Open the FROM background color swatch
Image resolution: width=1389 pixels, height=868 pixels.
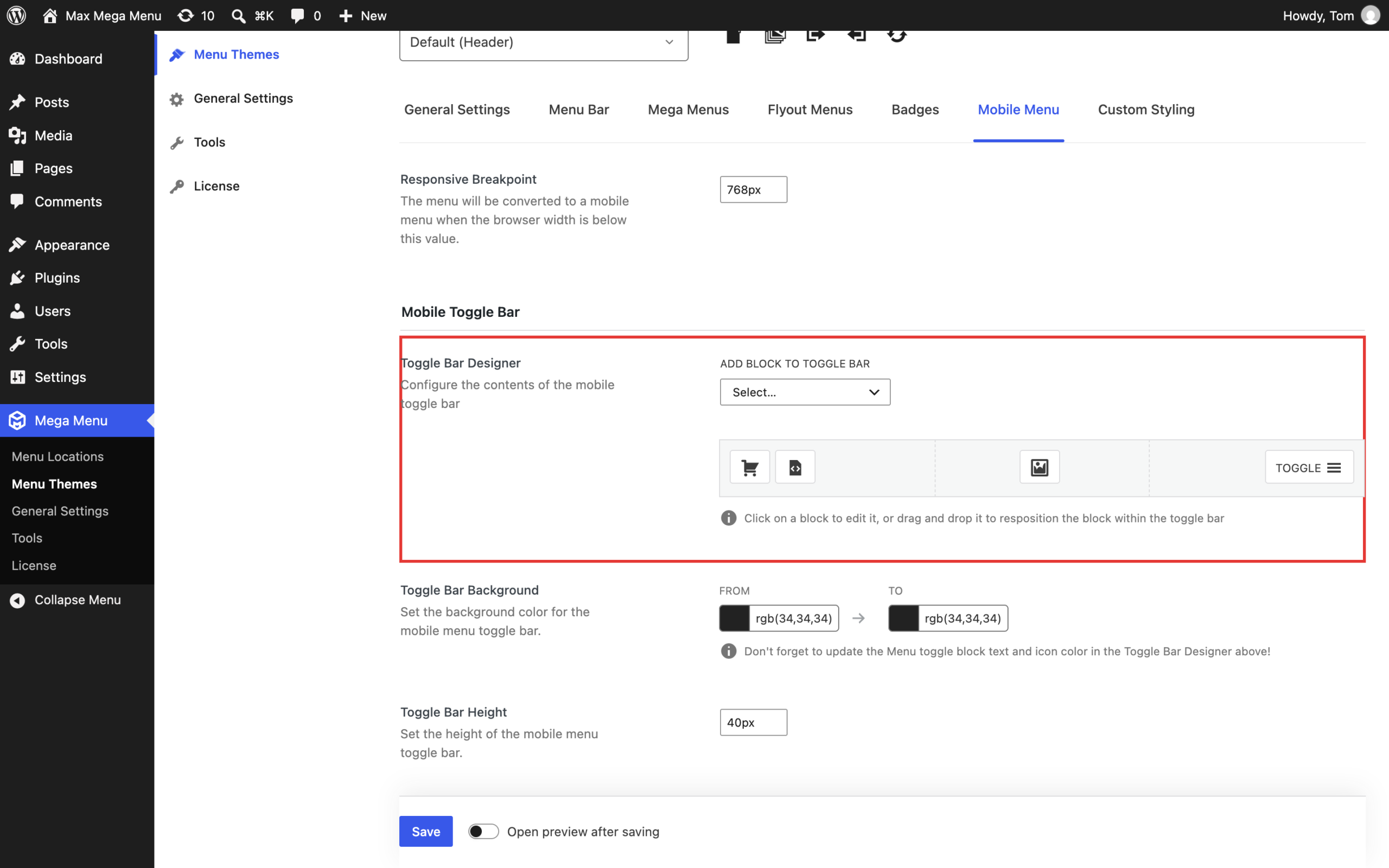[x=734, y=618]
